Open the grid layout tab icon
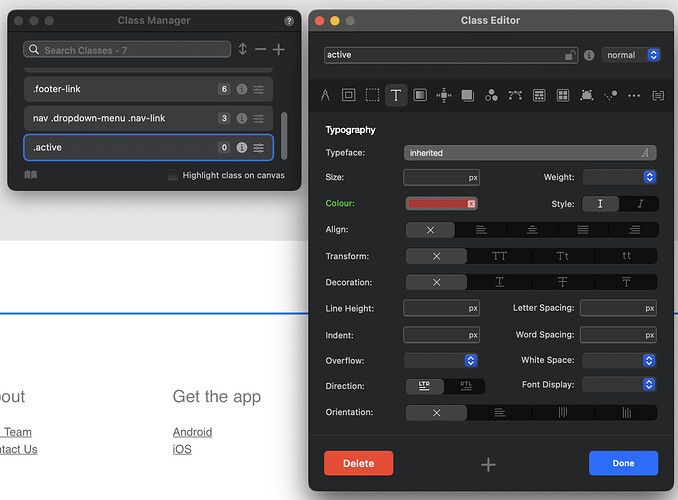Screen dimensions: 678x500 click(x=563, y=95)
